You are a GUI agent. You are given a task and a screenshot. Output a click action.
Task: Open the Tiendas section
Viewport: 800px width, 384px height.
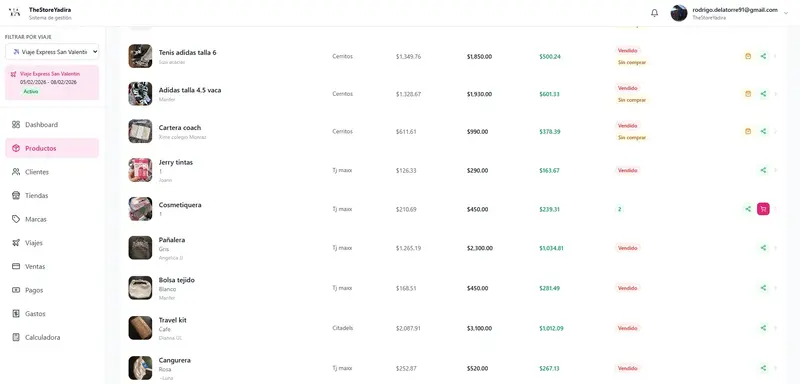tap(52, 195)
